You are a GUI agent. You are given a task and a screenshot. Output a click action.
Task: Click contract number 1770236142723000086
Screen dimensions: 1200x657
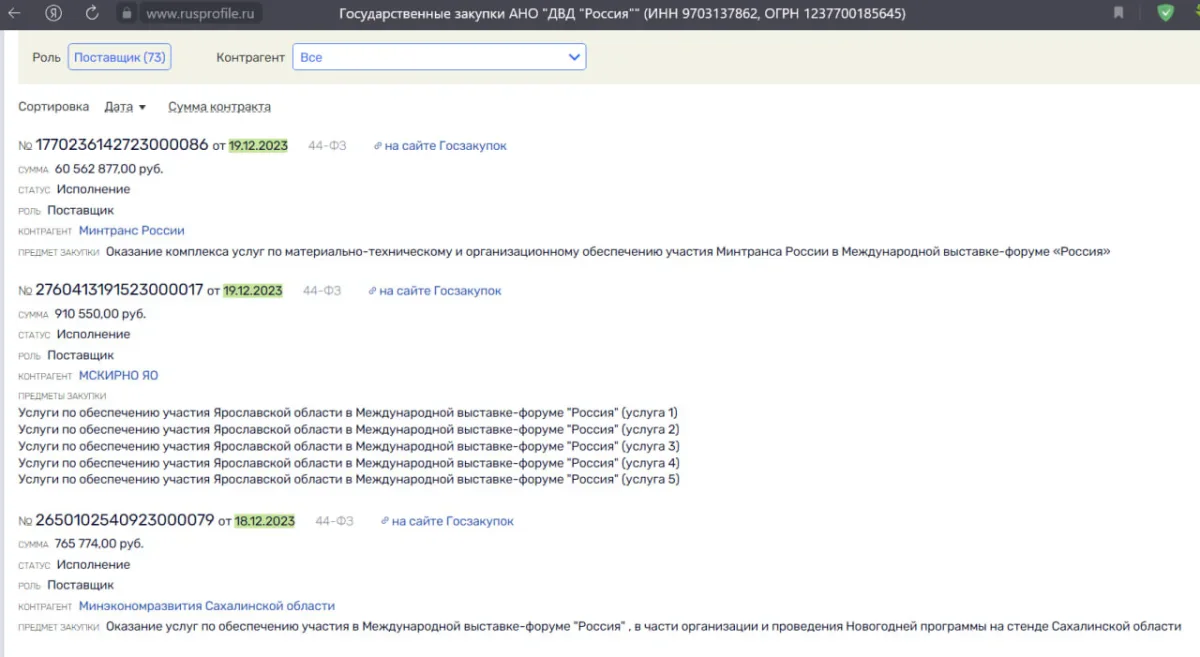tap(122, 145)
